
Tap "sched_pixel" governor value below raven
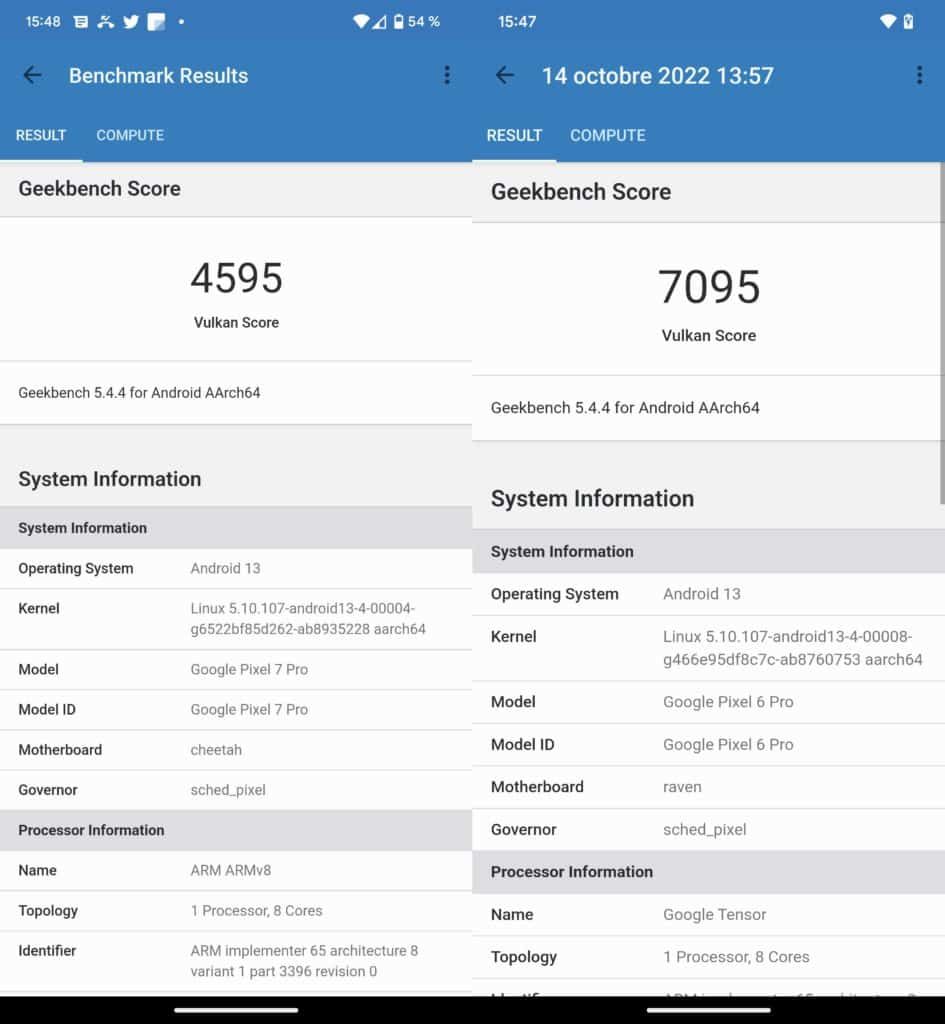(x=705, y=829)
